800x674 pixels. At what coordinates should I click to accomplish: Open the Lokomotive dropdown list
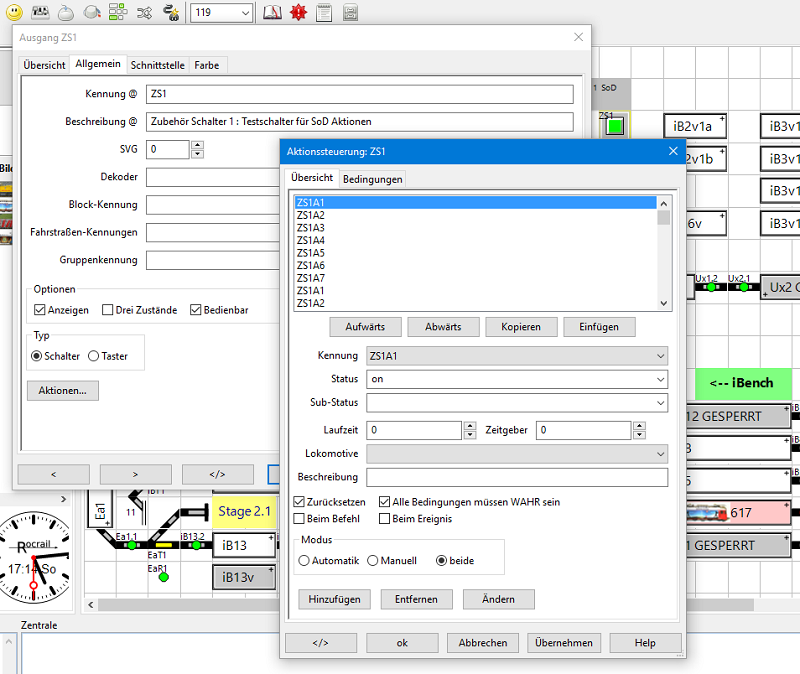click(516, 454)
